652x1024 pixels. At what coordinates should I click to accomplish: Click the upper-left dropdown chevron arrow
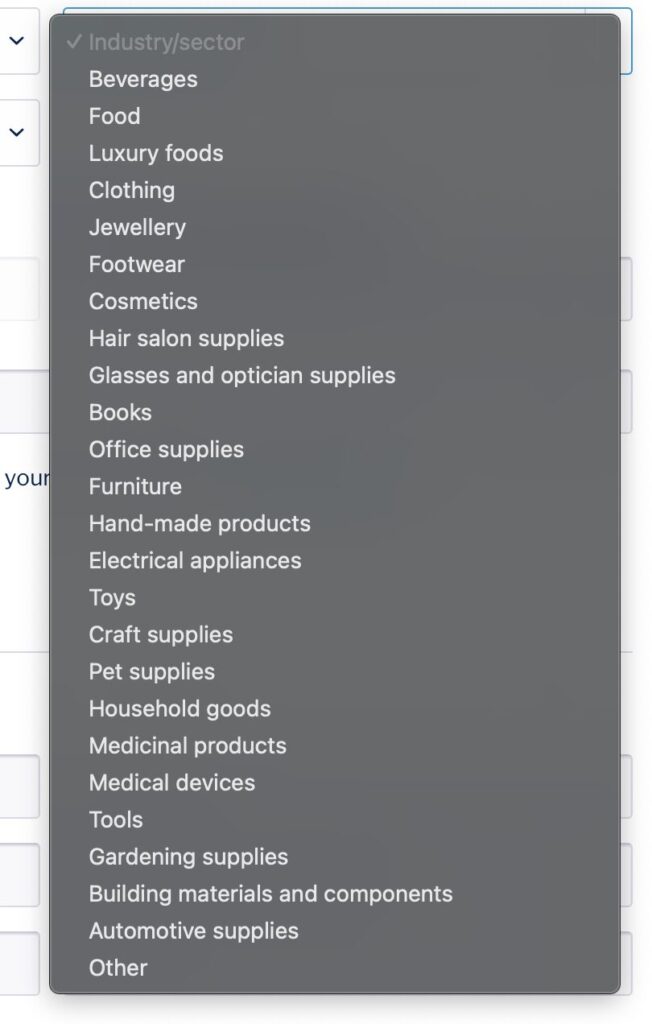coord(17,40)
